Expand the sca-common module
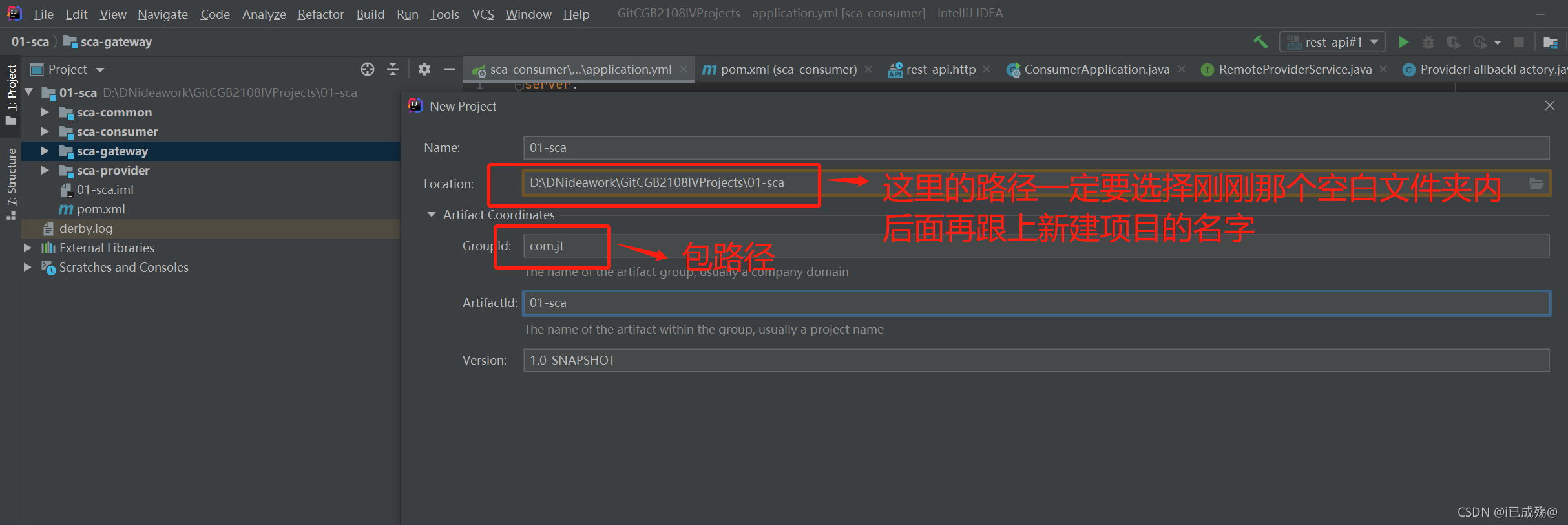1568x525 pixels. 45,112
